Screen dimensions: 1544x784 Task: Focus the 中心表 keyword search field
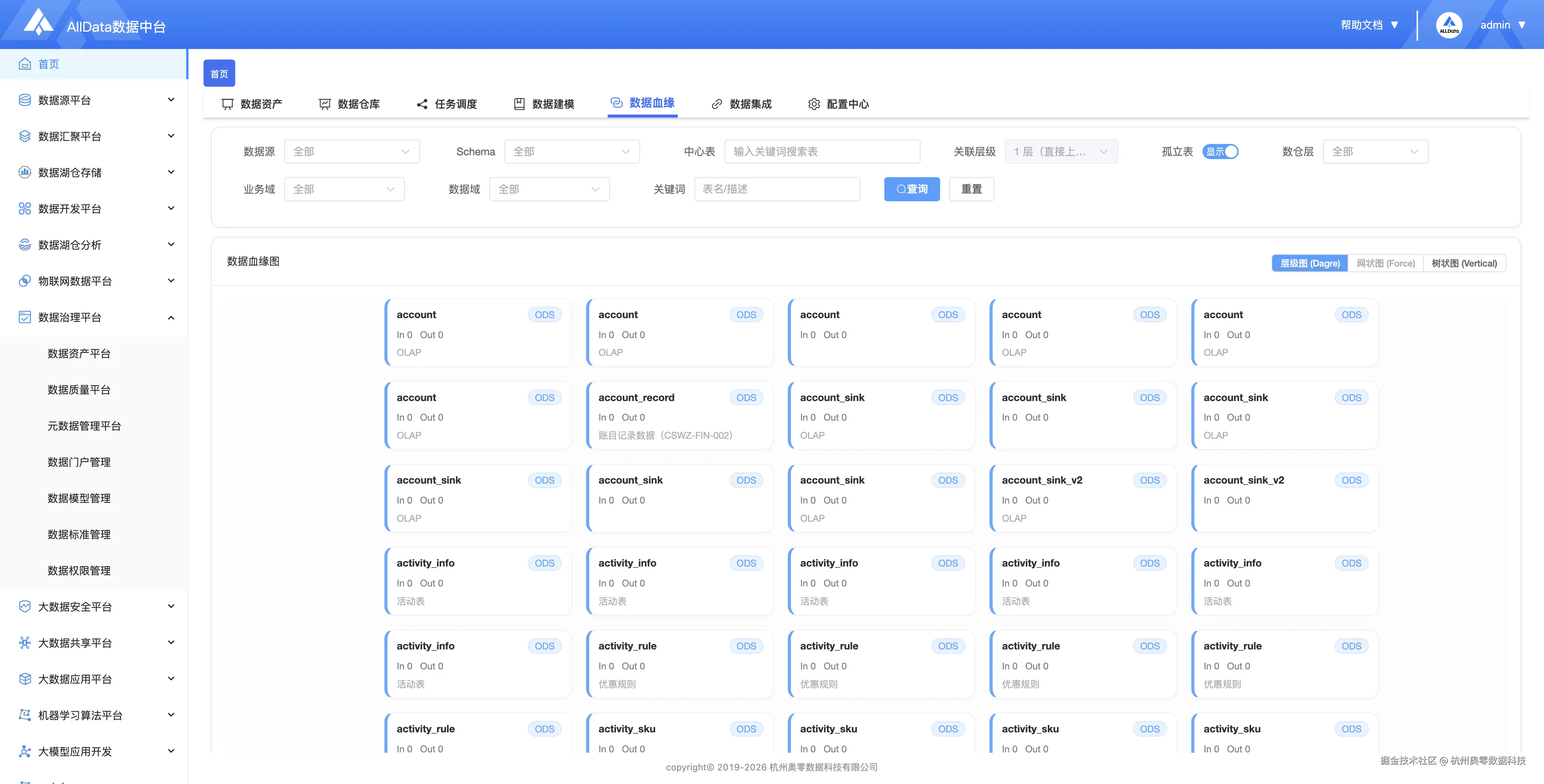[822, 152]
